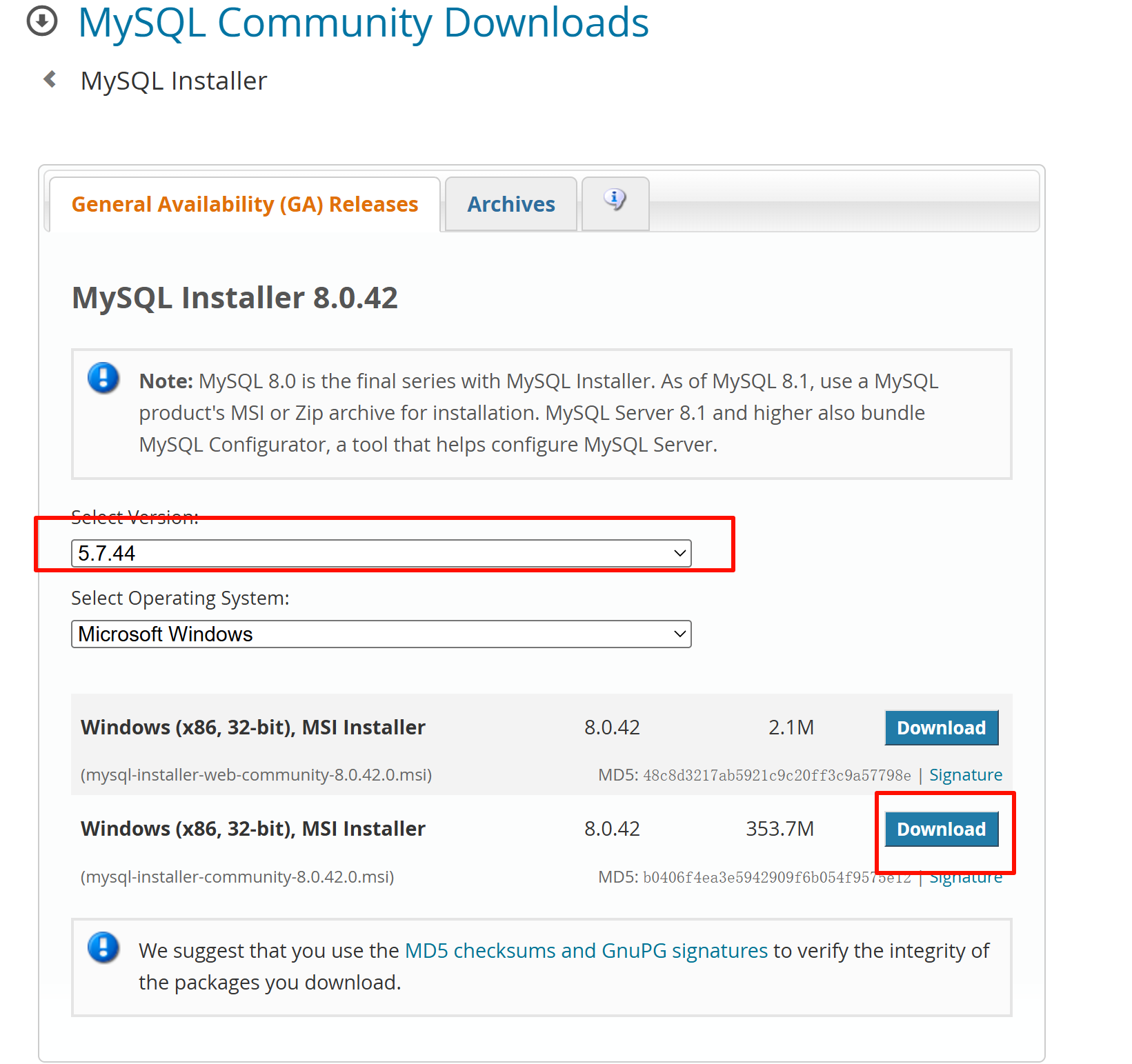Click the filename mysql-installer-community-8.0.42.0.msi
Image resolution: width=1132 pixels, height=1064 pixels.
(x=237, y=876)
